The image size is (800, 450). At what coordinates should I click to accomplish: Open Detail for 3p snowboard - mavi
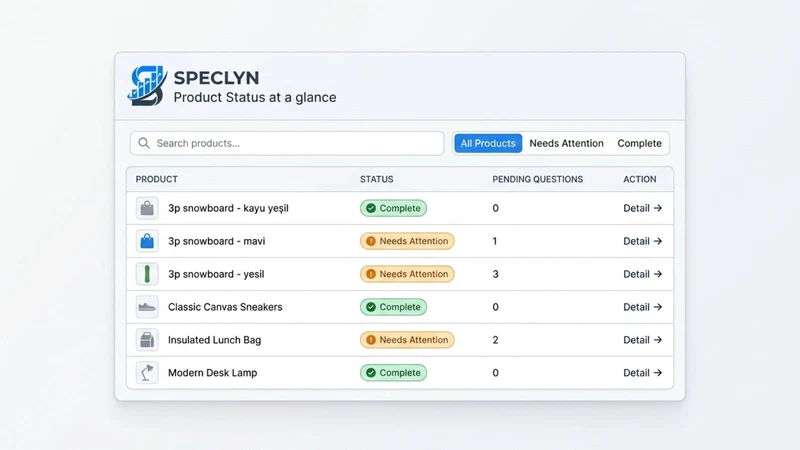pyautogui.click(x=642, y=241)
